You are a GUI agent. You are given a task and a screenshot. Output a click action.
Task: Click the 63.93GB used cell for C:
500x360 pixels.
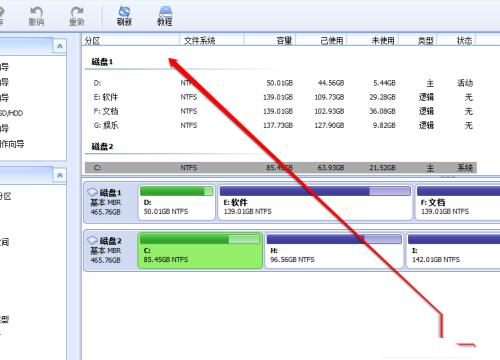pyautogui.click(x=331, y=168)
